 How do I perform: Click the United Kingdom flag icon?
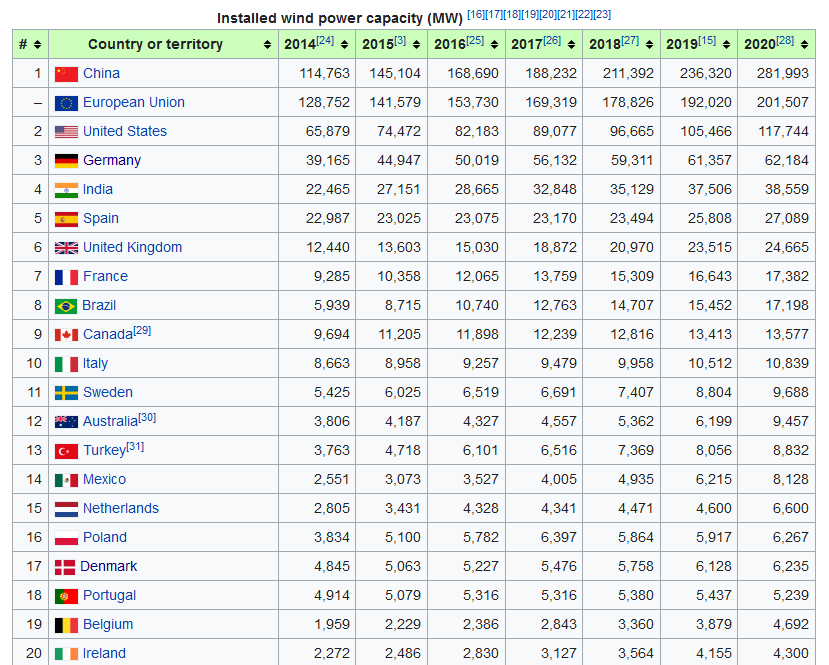coord(66,248)
